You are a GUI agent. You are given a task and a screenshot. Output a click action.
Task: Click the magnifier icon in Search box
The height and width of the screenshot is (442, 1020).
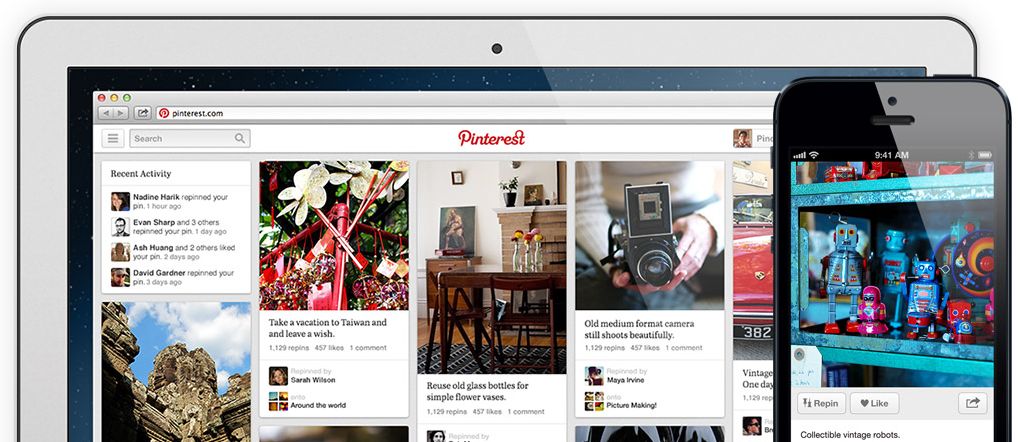tap(240, 139)
